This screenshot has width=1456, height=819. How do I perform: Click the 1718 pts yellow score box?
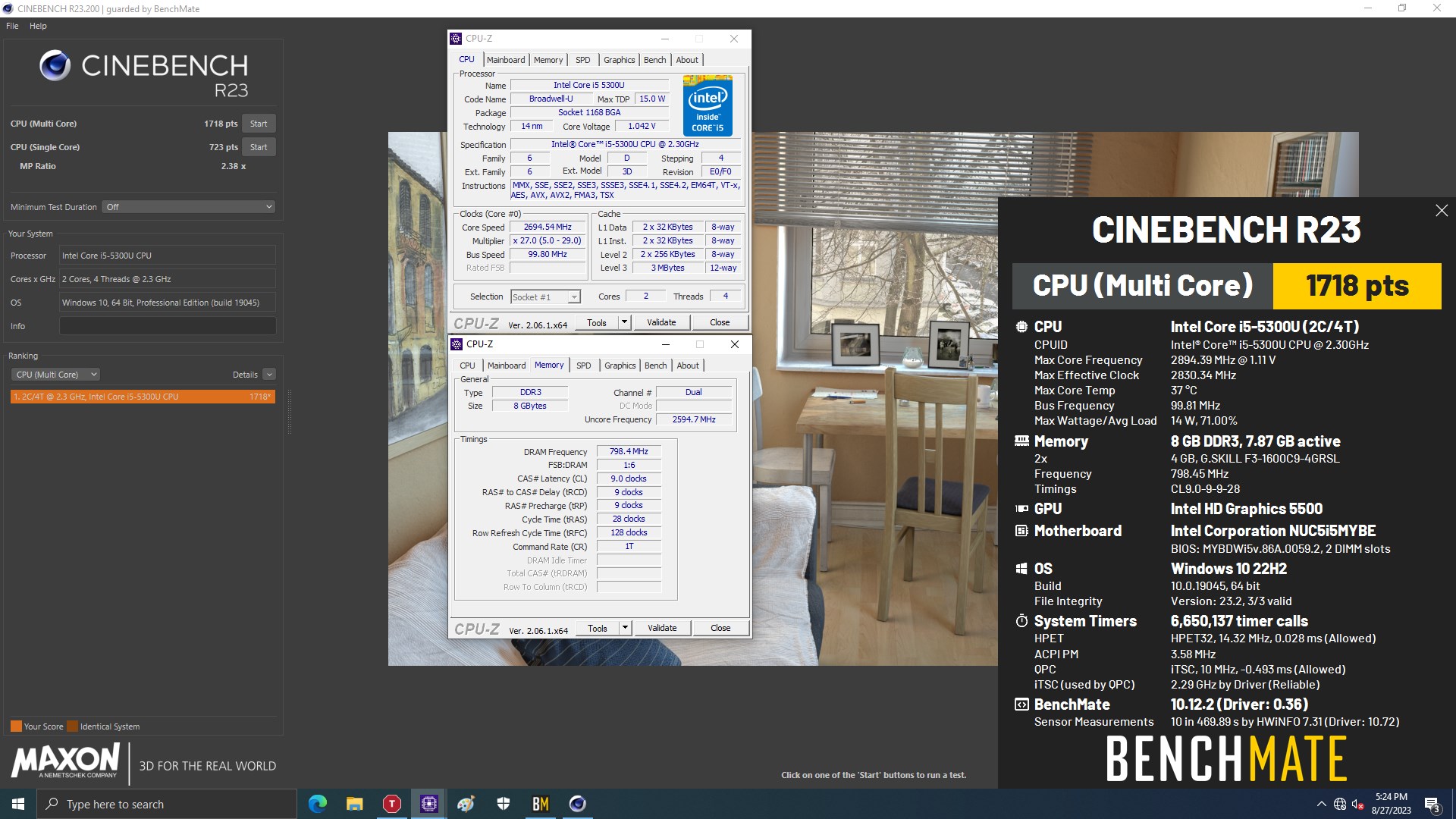tap(1357, 286)
